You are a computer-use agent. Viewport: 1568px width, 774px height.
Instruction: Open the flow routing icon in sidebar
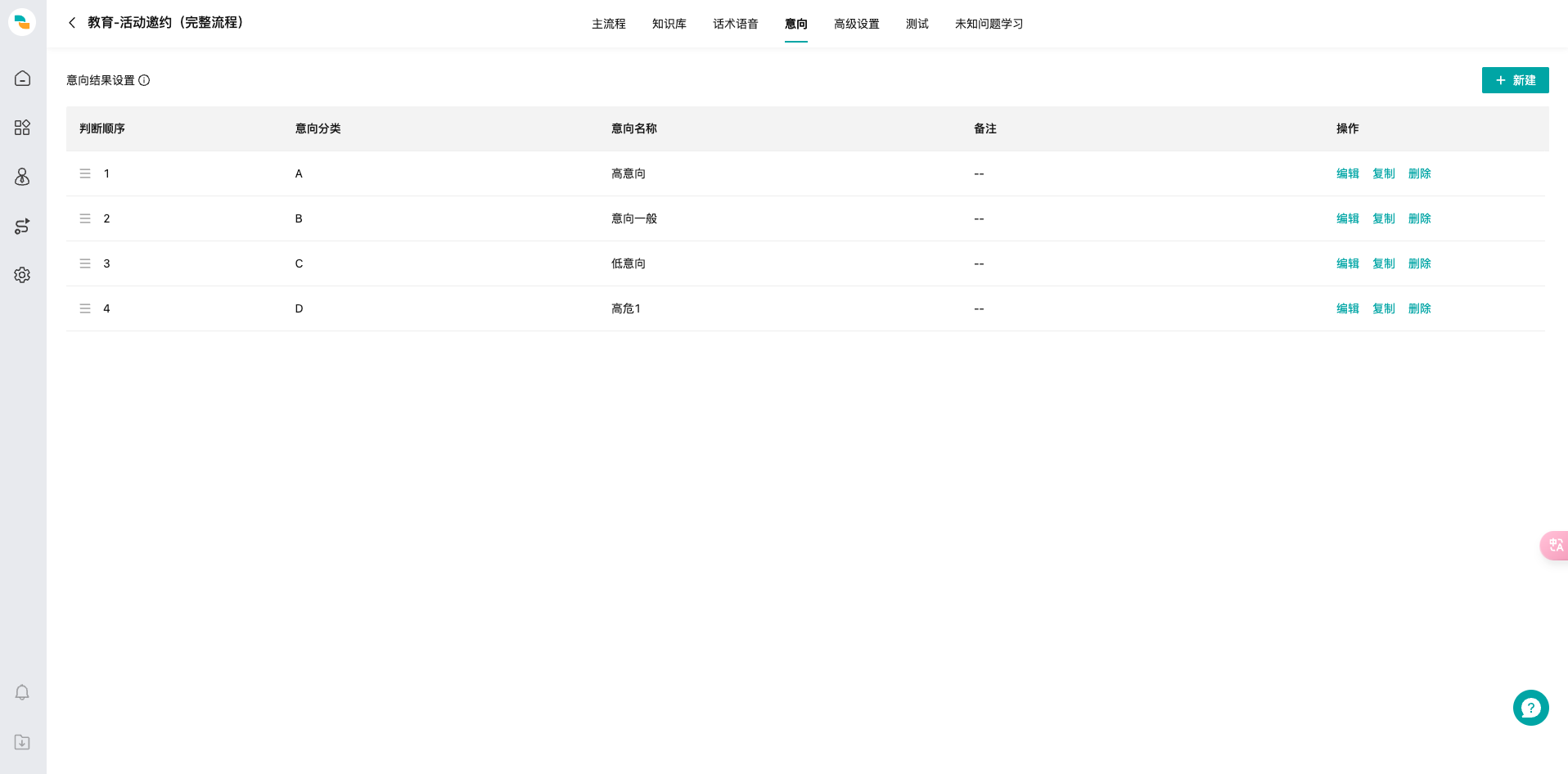(22, 226)
